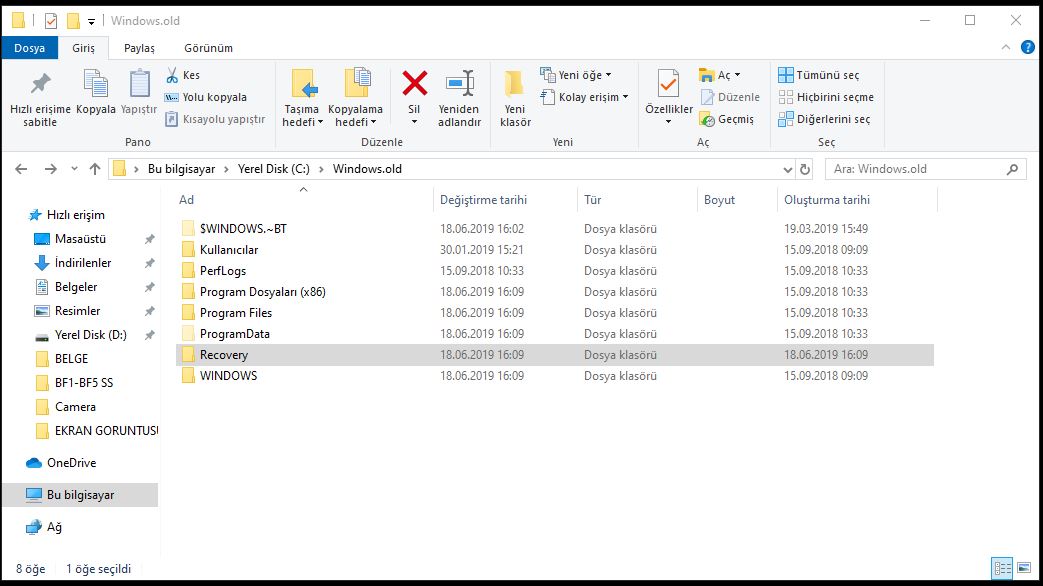Open Özellikler properties icon

pos(669,86)
